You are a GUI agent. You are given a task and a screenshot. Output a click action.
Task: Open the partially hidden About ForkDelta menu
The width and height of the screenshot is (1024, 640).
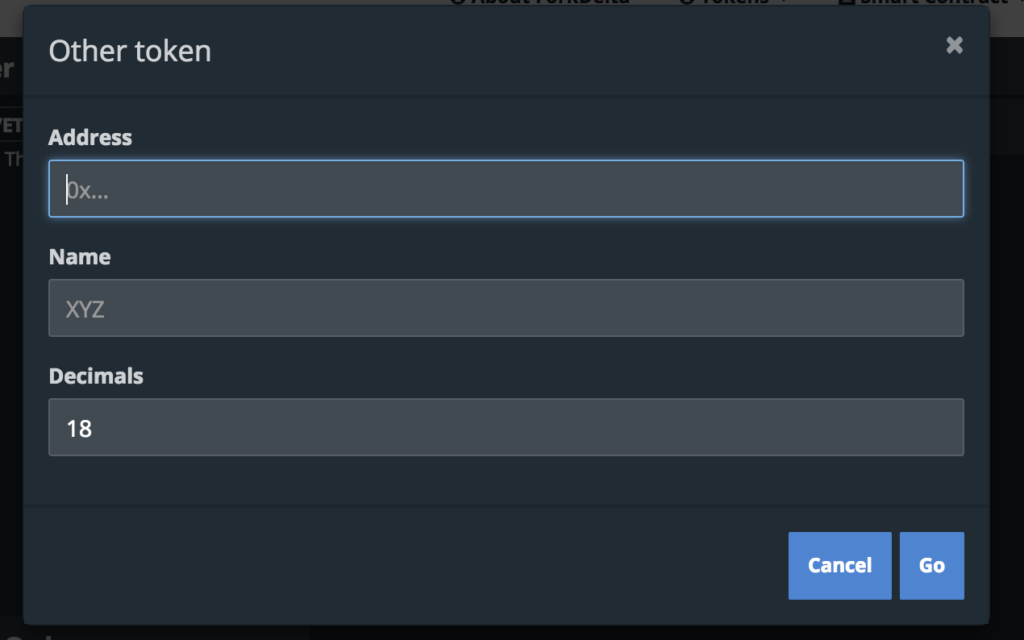541,3
